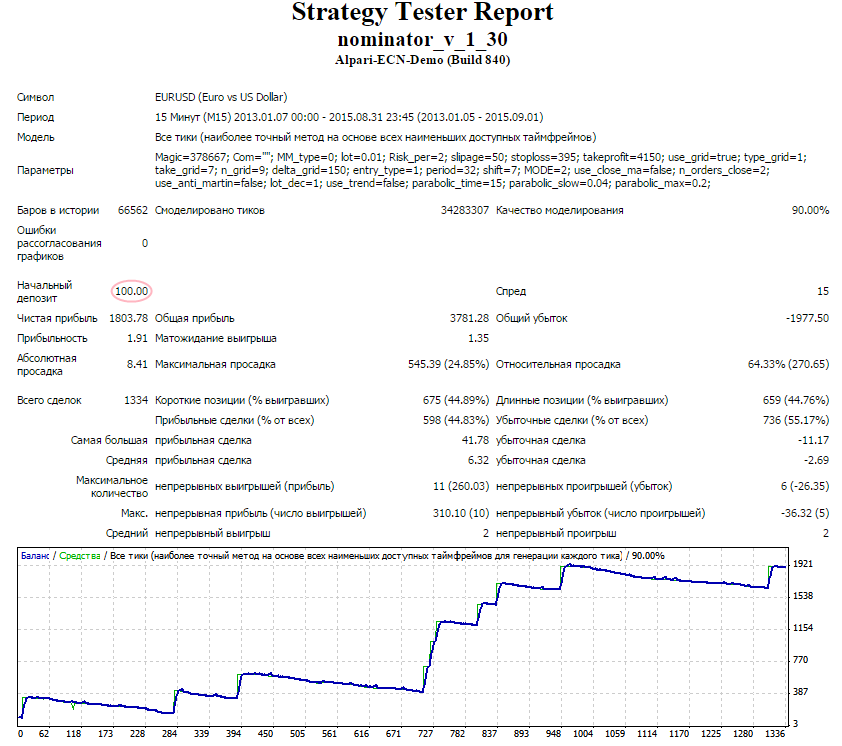Image resolution: width=842 pixels, height=746 pixels.
Task: Click the chart x-axis label 727
Action: 425,734
